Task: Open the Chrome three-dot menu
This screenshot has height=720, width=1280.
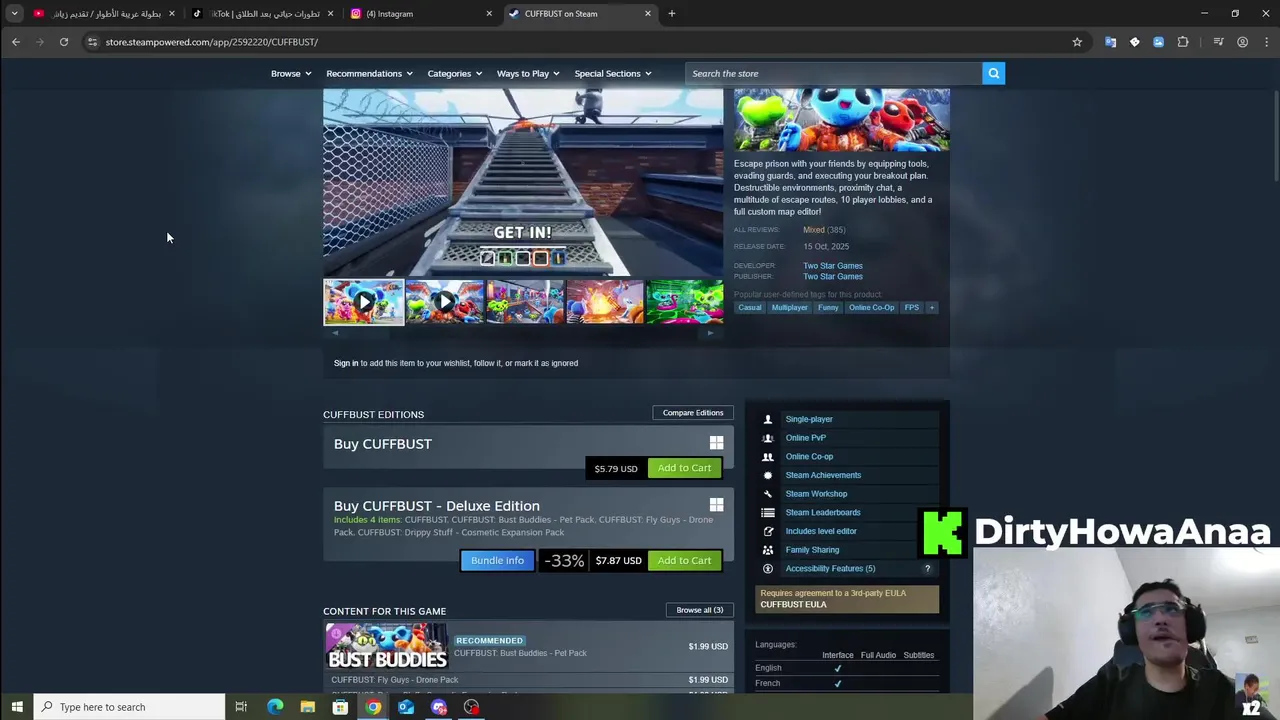Action: 1266,42
